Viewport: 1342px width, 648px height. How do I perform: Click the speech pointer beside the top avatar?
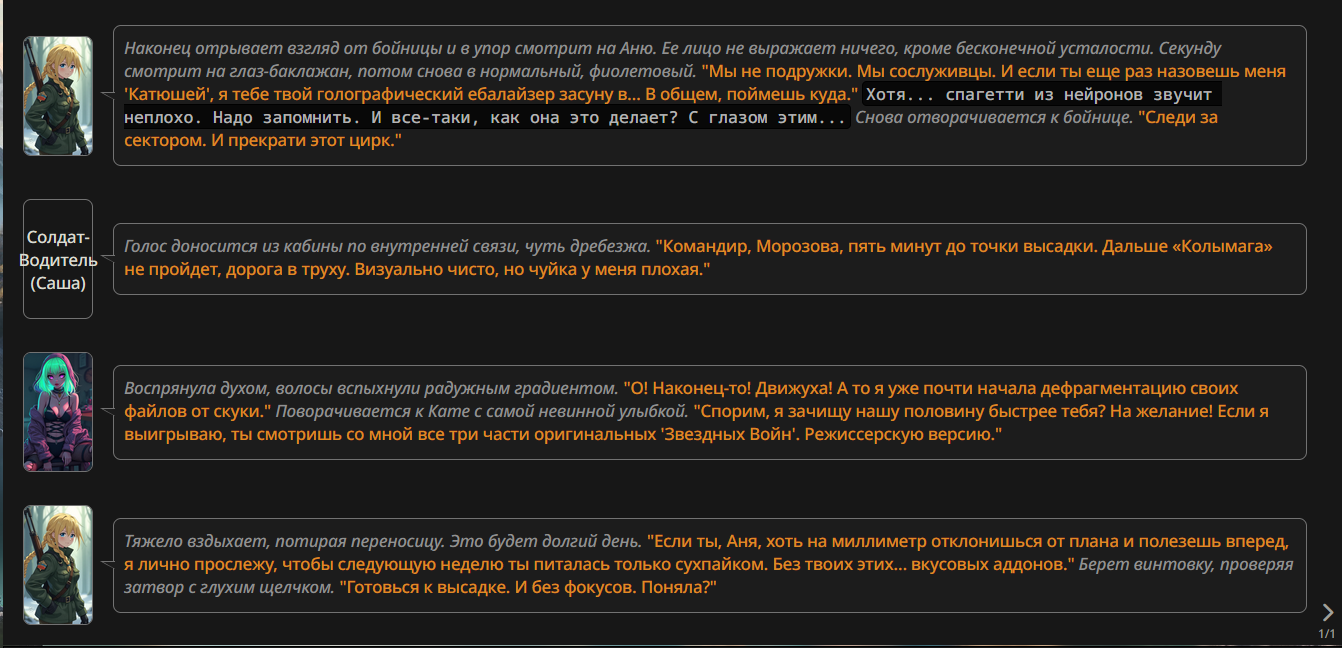click(108, 95)
